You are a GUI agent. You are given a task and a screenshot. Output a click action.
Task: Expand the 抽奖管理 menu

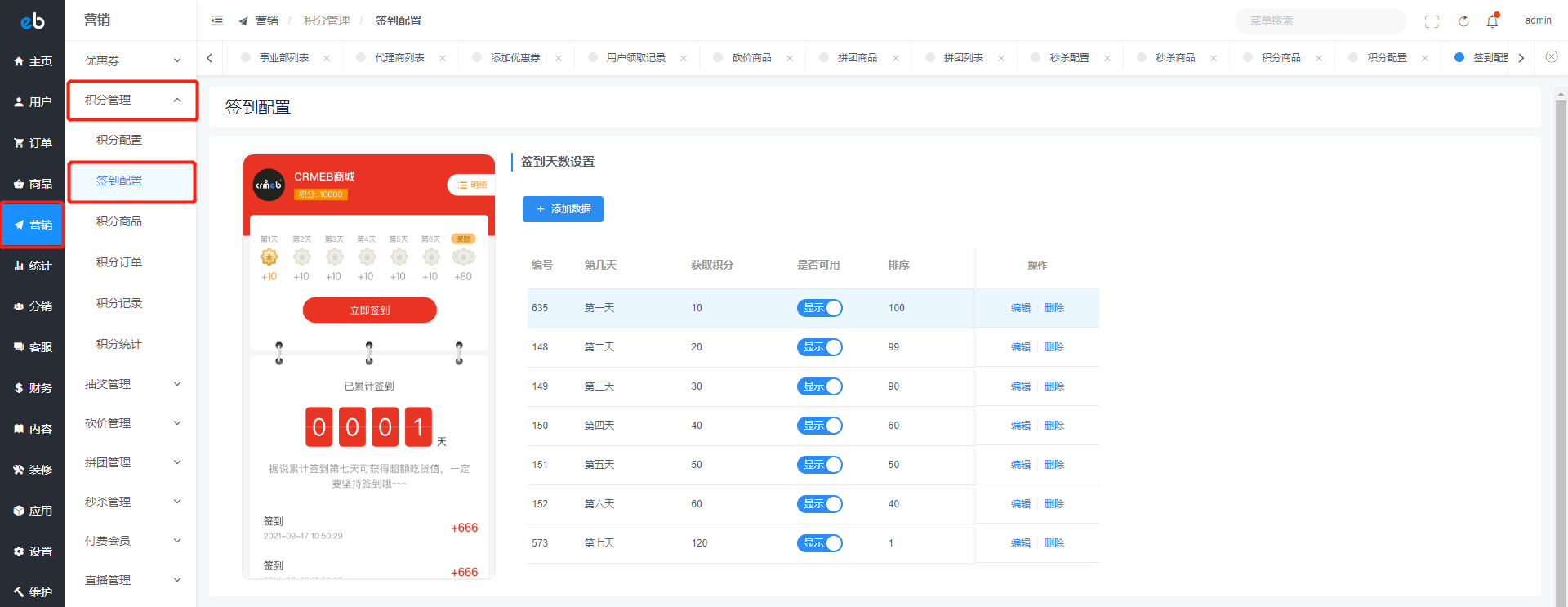pyautogui.click(x=131, y=384)
